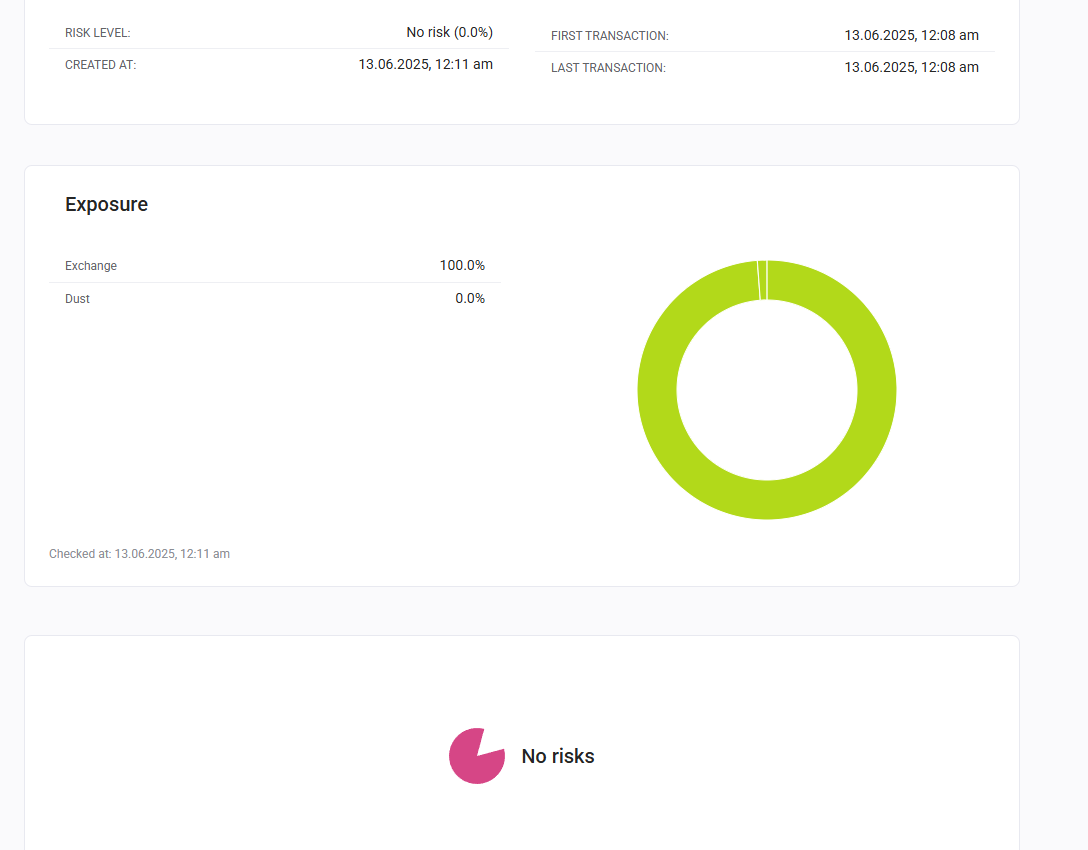Click the thin Dust slice atop donut
The image size is (1088, 850).
coord(762,279)
